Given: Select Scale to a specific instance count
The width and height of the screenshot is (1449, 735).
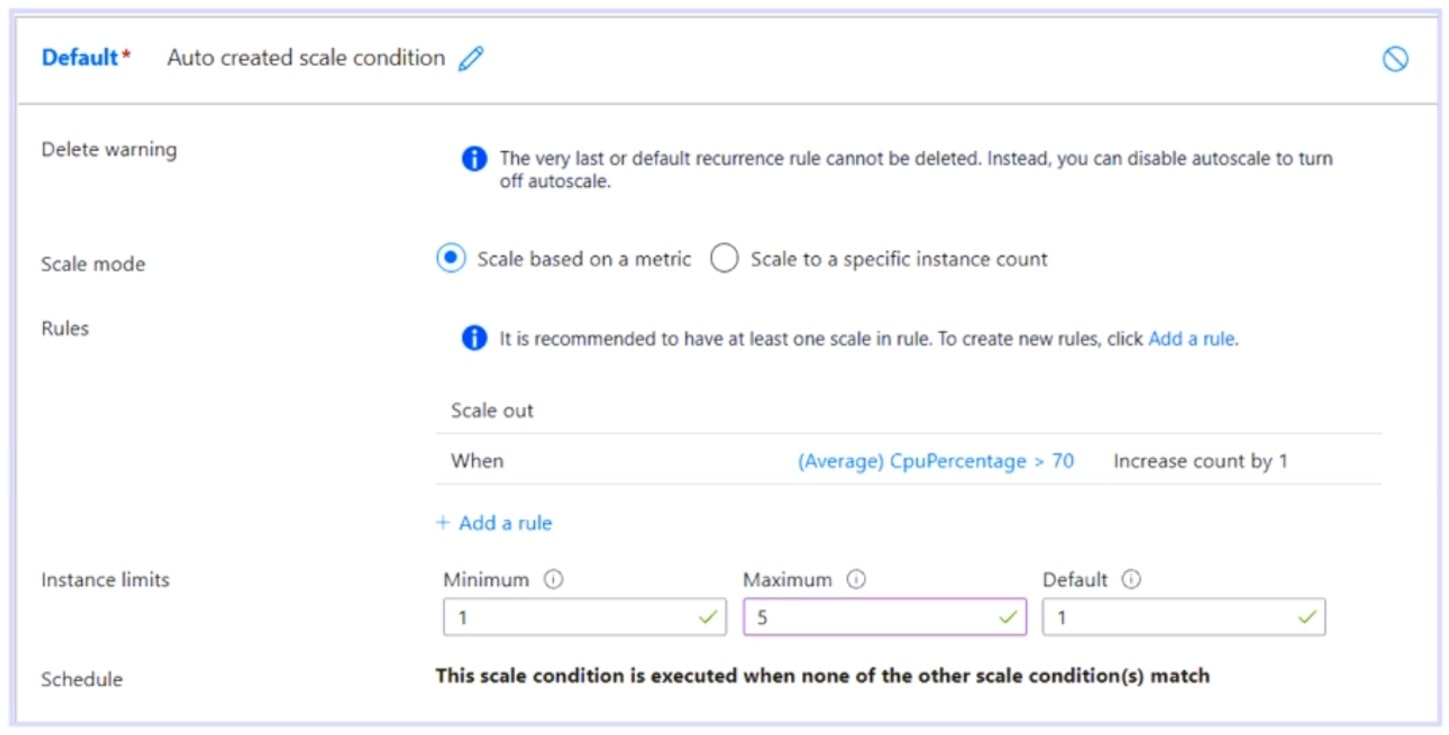Looking at the screenshot, I should point(723,258).
